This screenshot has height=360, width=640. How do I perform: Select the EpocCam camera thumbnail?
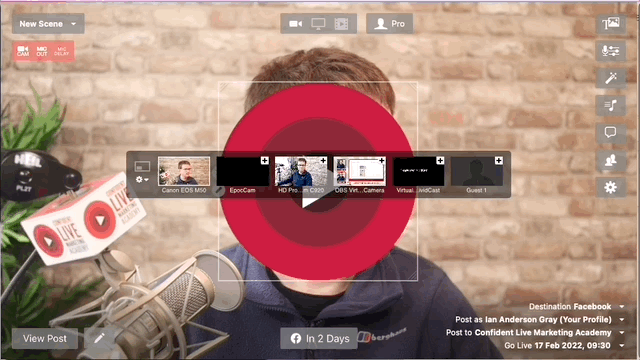(x=242, y=171)
